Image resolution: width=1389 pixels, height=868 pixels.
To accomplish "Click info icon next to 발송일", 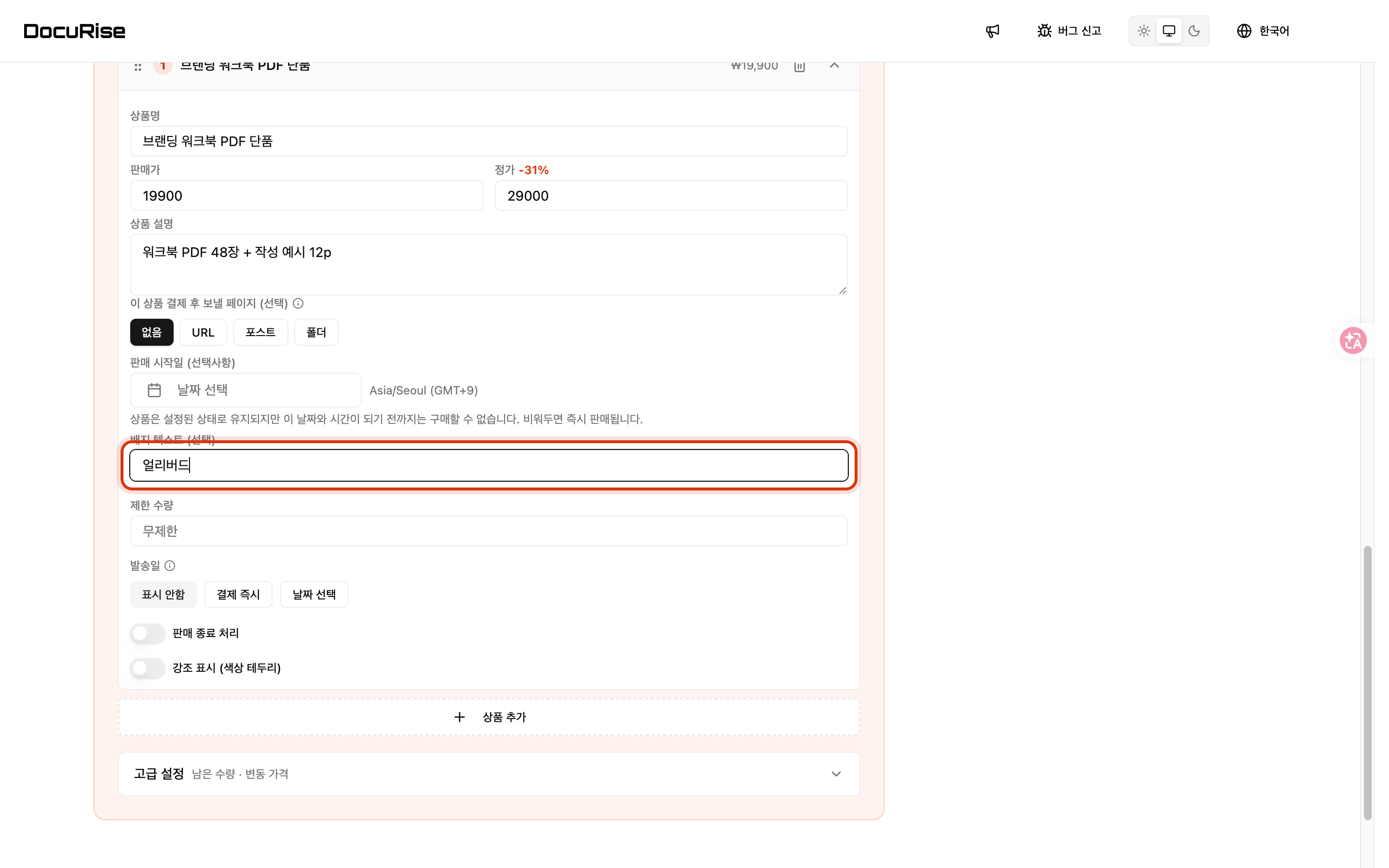I will point(170,566).
